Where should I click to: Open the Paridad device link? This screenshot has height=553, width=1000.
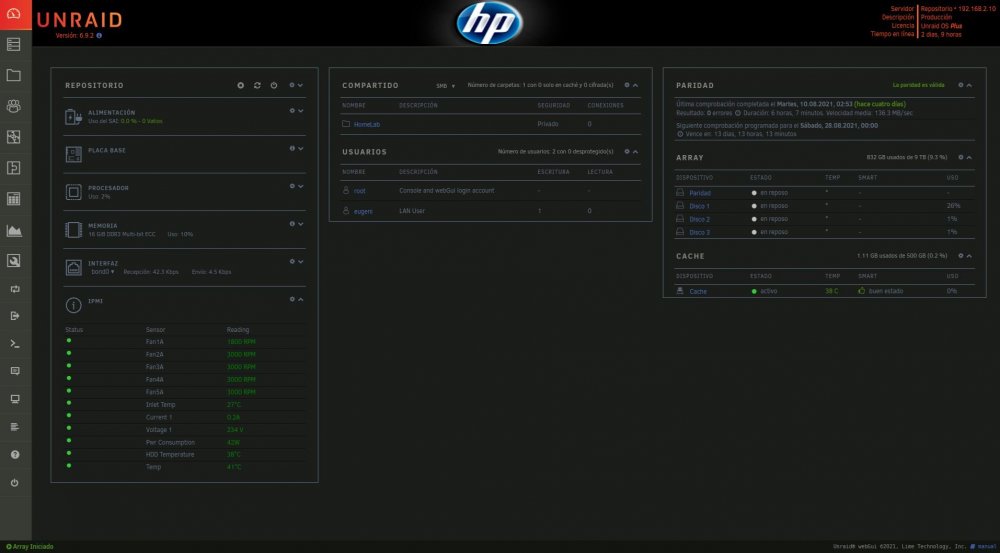(x=700, y=193)
